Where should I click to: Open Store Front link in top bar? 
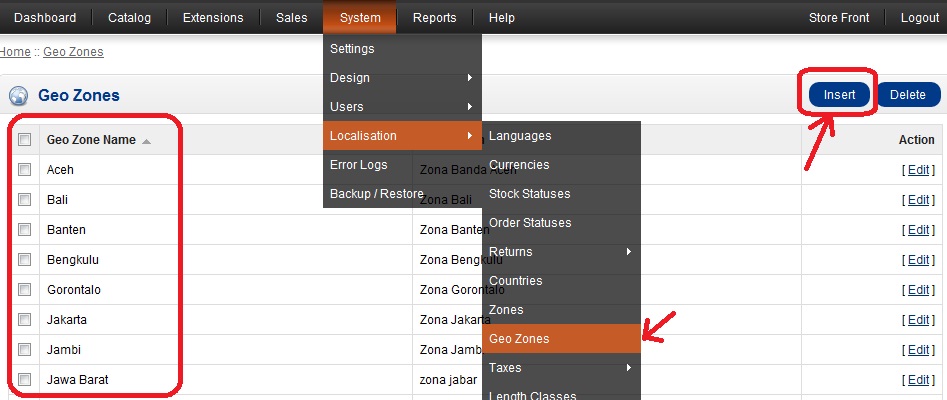(x=839, y=18)
